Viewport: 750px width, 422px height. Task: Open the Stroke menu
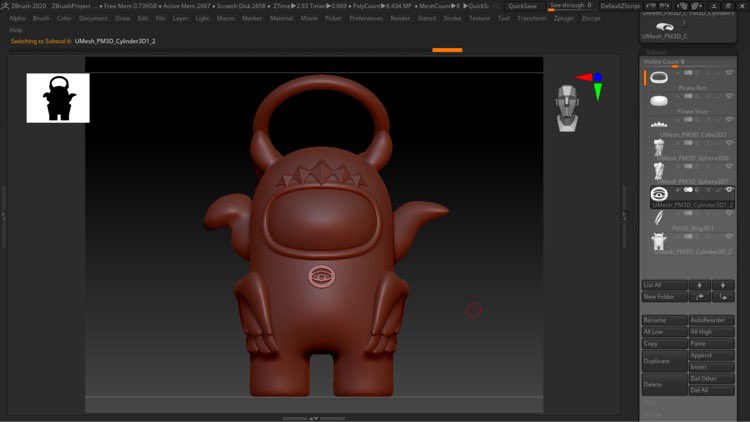tap(452, 18)
